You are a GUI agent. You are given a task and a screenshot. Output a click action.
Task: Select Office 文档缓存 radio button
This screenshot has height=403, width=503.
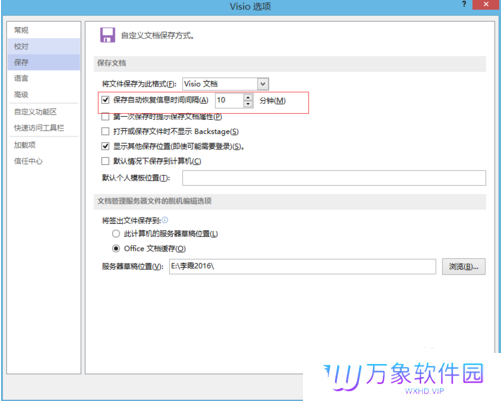[116, 249]
